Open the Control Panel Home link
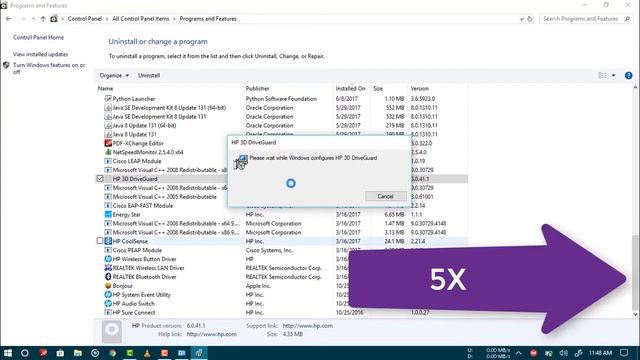The height and width of the screenshot is (360, 640). (x=38, y=38)
